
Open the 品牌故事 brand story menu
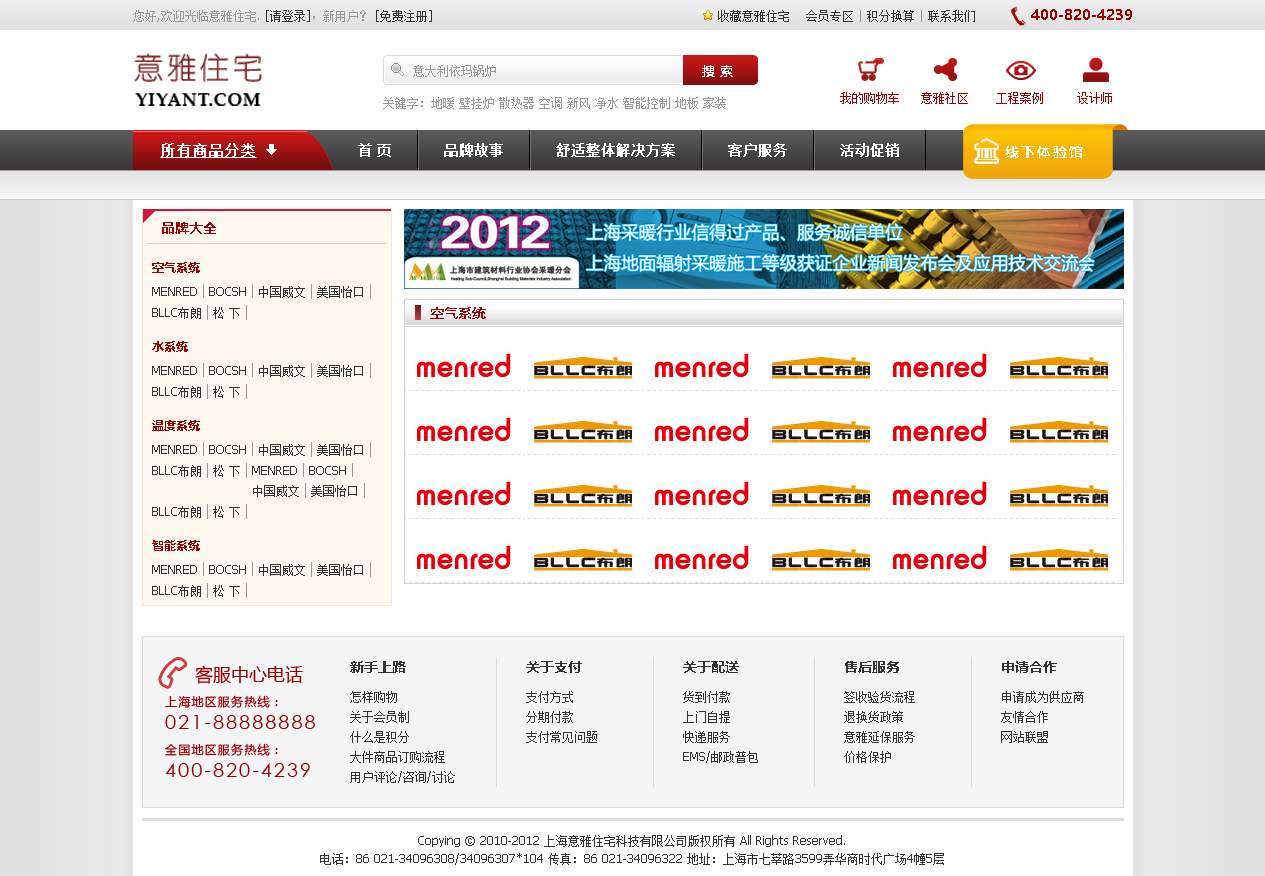click(x=473, y=151)
